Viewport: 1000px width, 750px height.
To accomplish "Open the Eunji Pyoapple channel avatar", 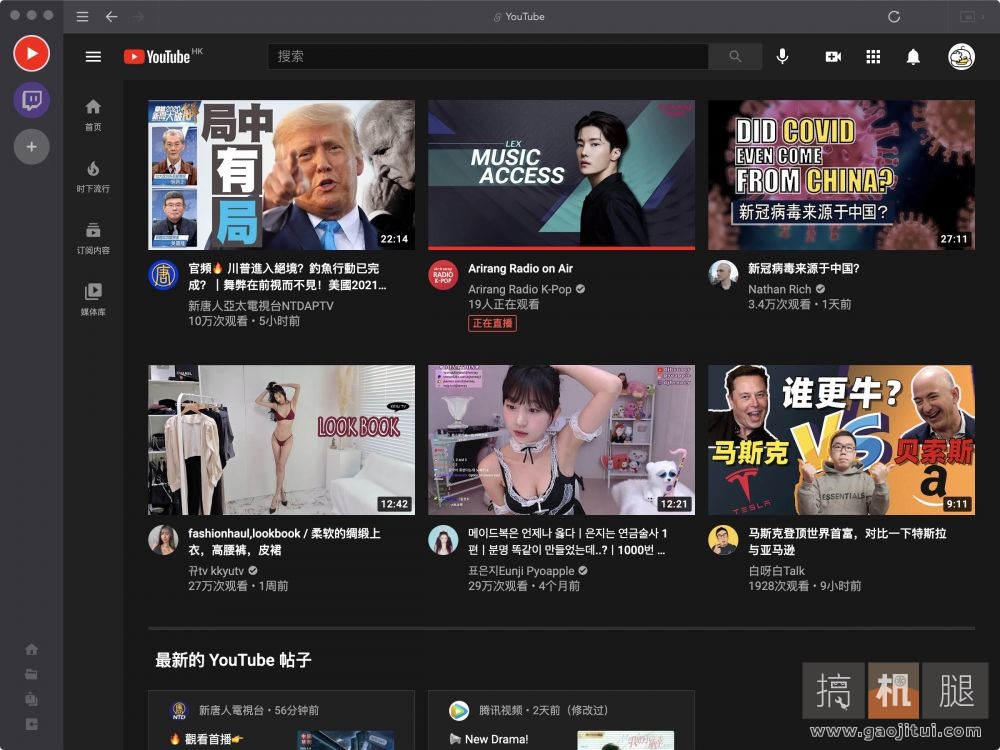I will click(x=443, y=540).
